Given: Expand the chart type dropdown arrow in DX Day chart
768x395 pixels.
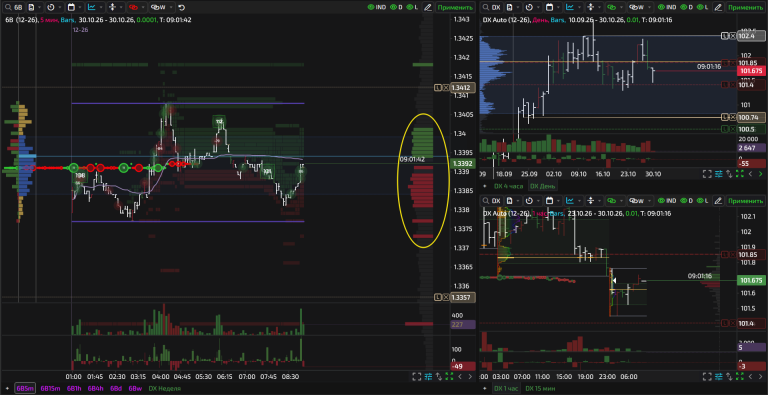Looking at the screenshot, I should (579, 7).
